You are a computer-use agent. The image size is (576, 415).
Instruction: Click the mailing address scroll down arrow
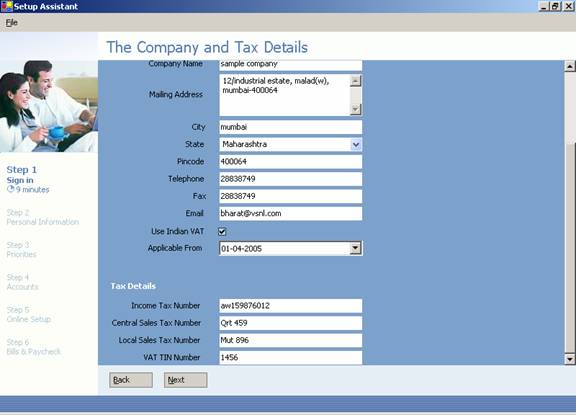(x=355, y=109)
